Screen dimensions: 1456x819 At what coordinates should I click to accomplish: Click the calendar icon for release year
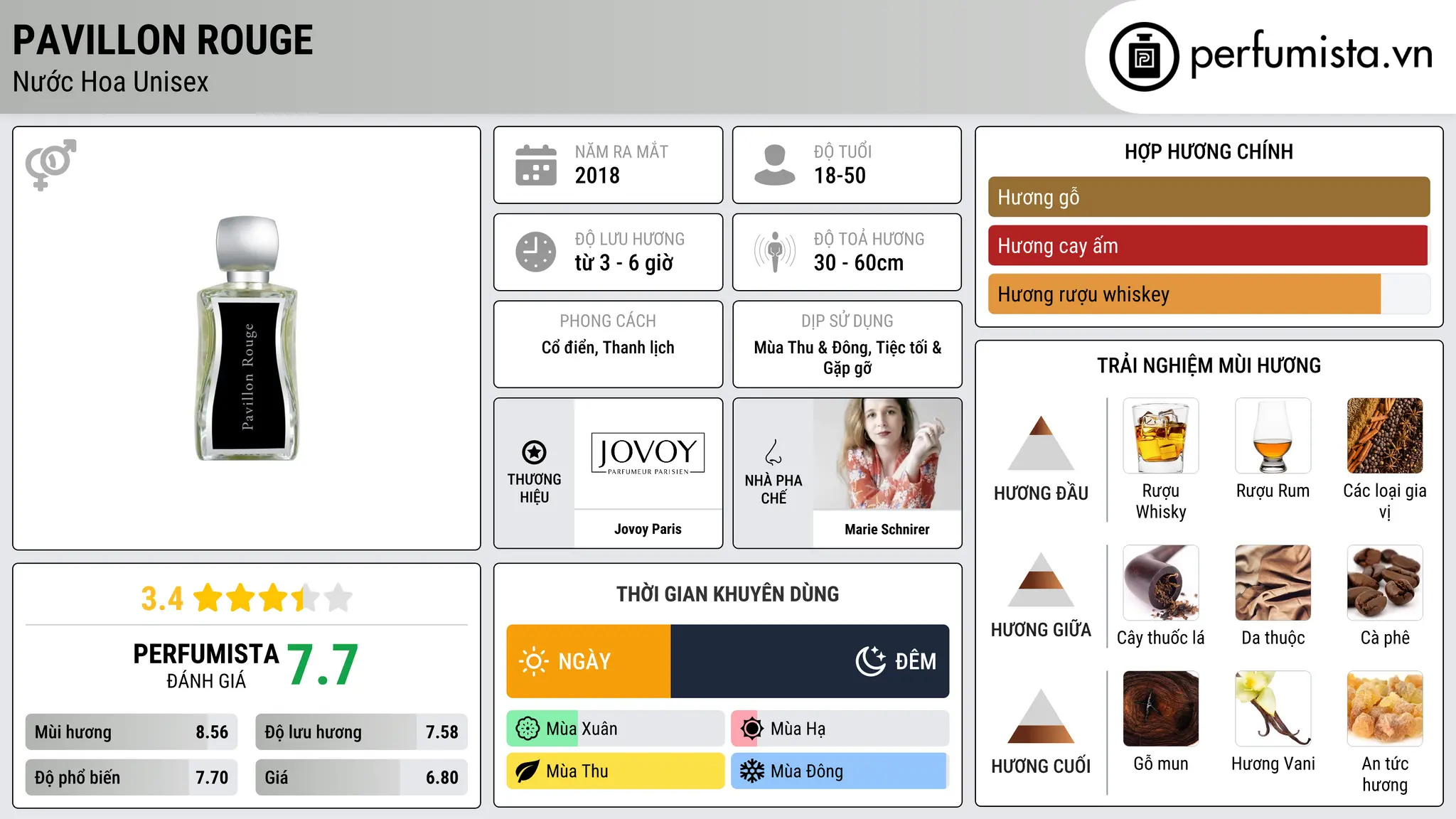tap(536, 165)
